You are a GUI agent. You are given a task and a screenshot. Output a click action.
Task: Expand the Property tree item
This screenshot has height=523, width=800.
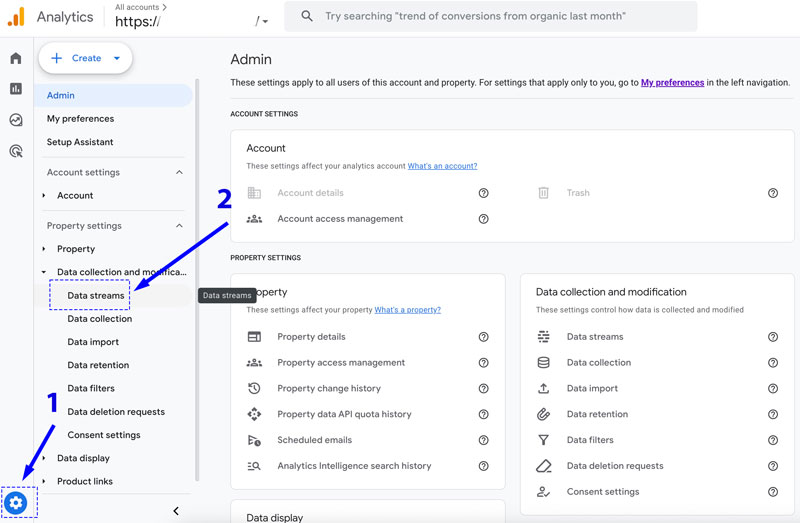[44, 249]
